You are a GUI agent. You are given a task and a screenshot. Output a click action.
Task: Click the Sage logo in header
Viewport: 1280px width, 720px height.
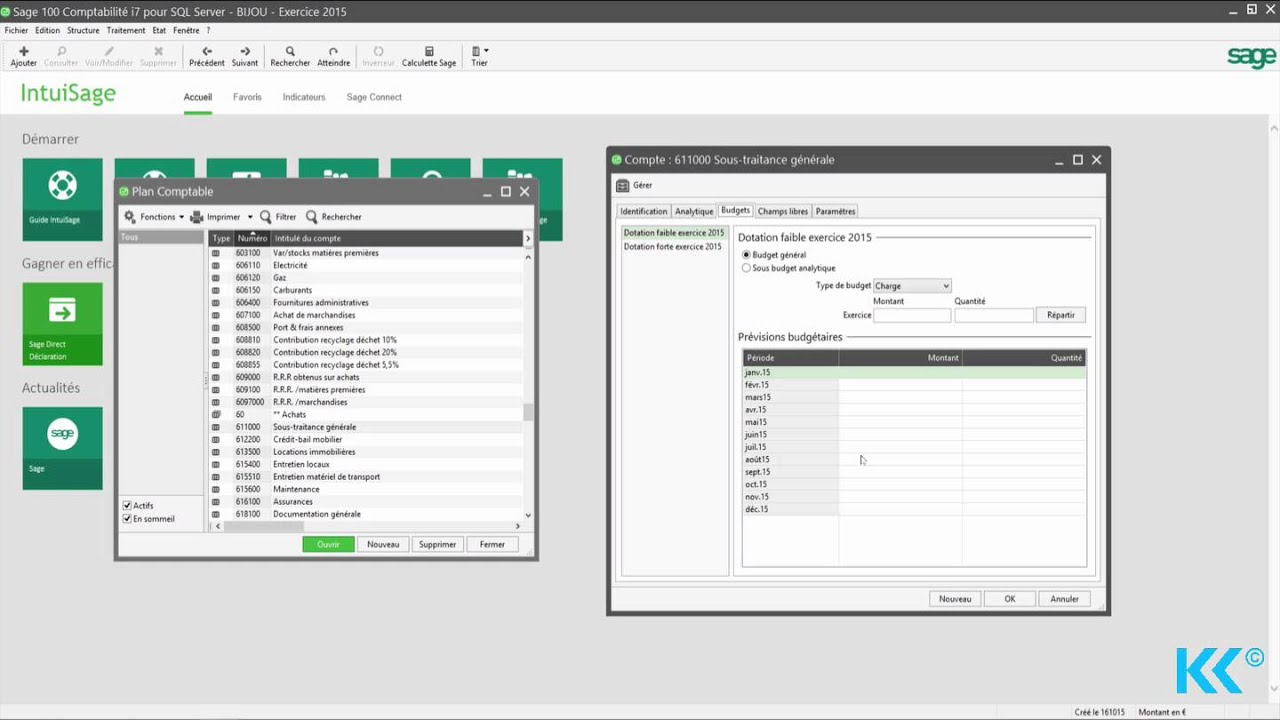pyautogui.click(x=1251, y=57)
